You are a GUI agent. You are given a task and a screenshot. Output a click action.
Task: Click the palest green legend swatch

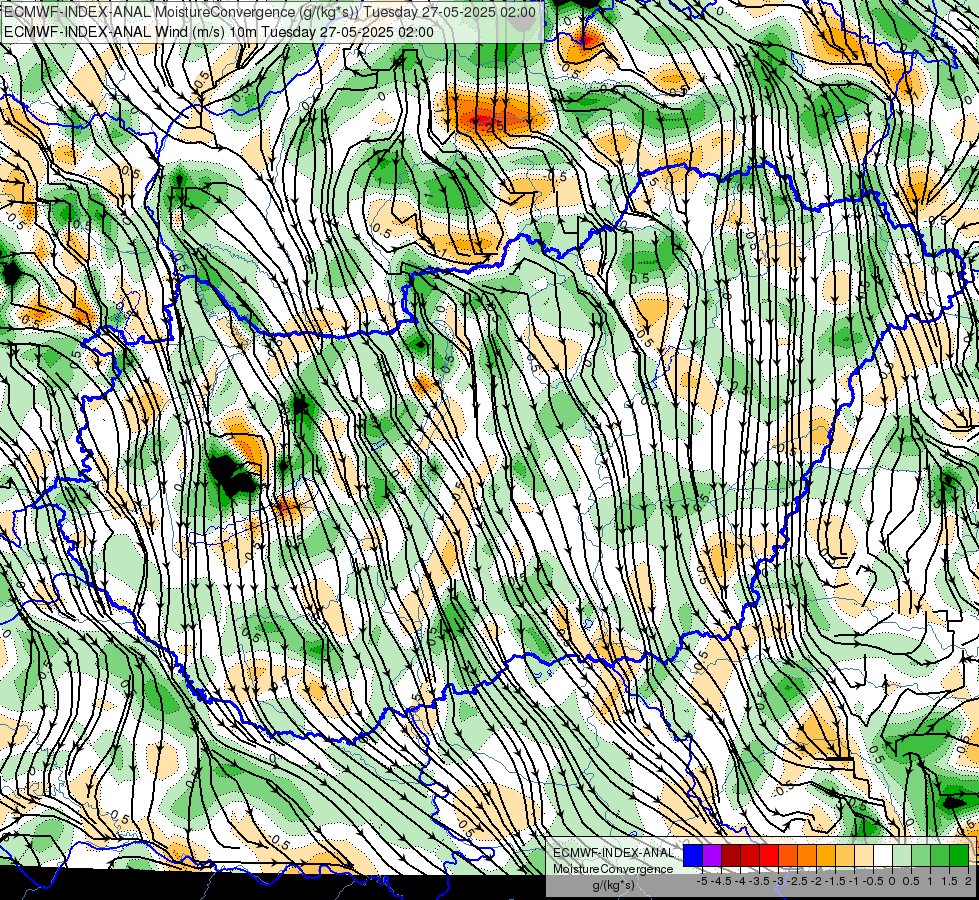tap(902, 856)
